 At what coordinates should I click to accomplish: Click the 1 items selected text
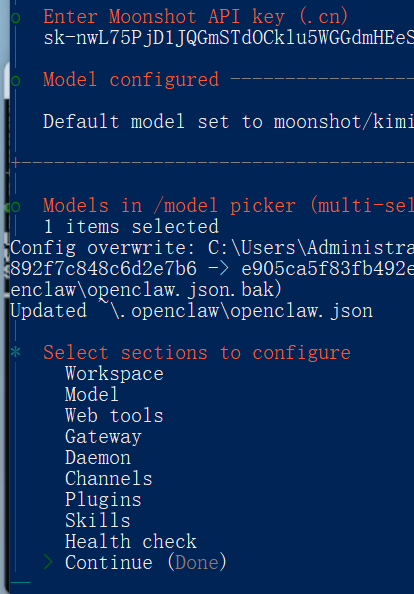coord(131,227)
